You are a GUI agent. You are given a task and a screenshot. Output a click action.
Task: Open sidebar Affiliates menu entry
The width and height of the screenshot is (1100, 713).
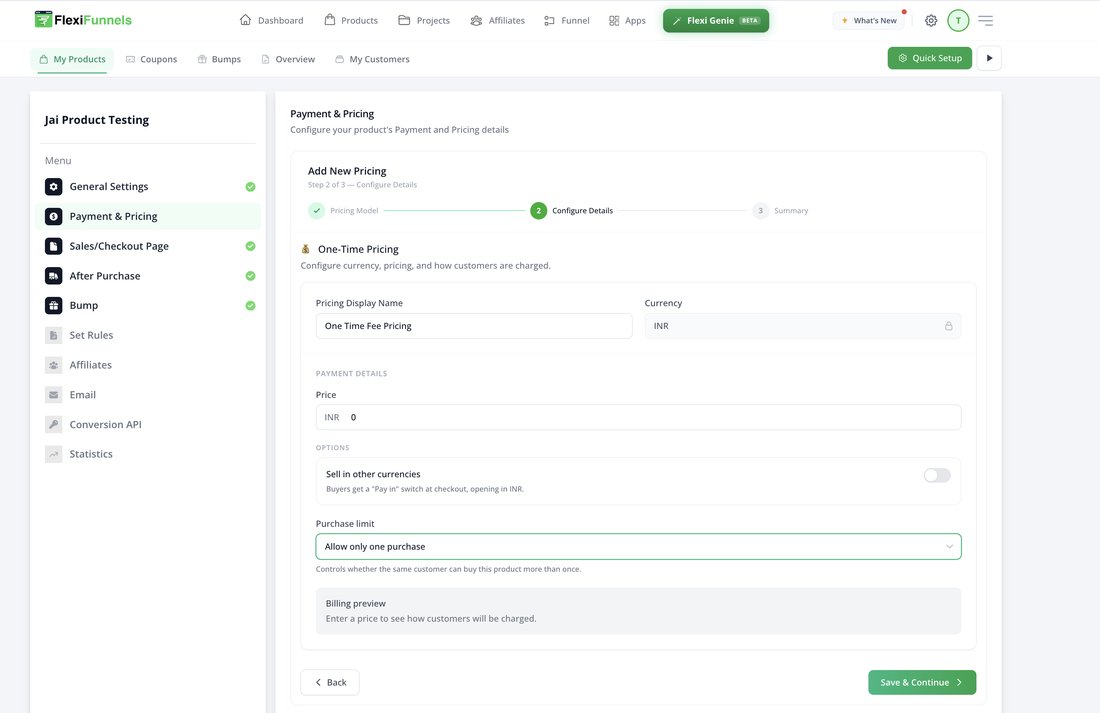click(147, 365)
